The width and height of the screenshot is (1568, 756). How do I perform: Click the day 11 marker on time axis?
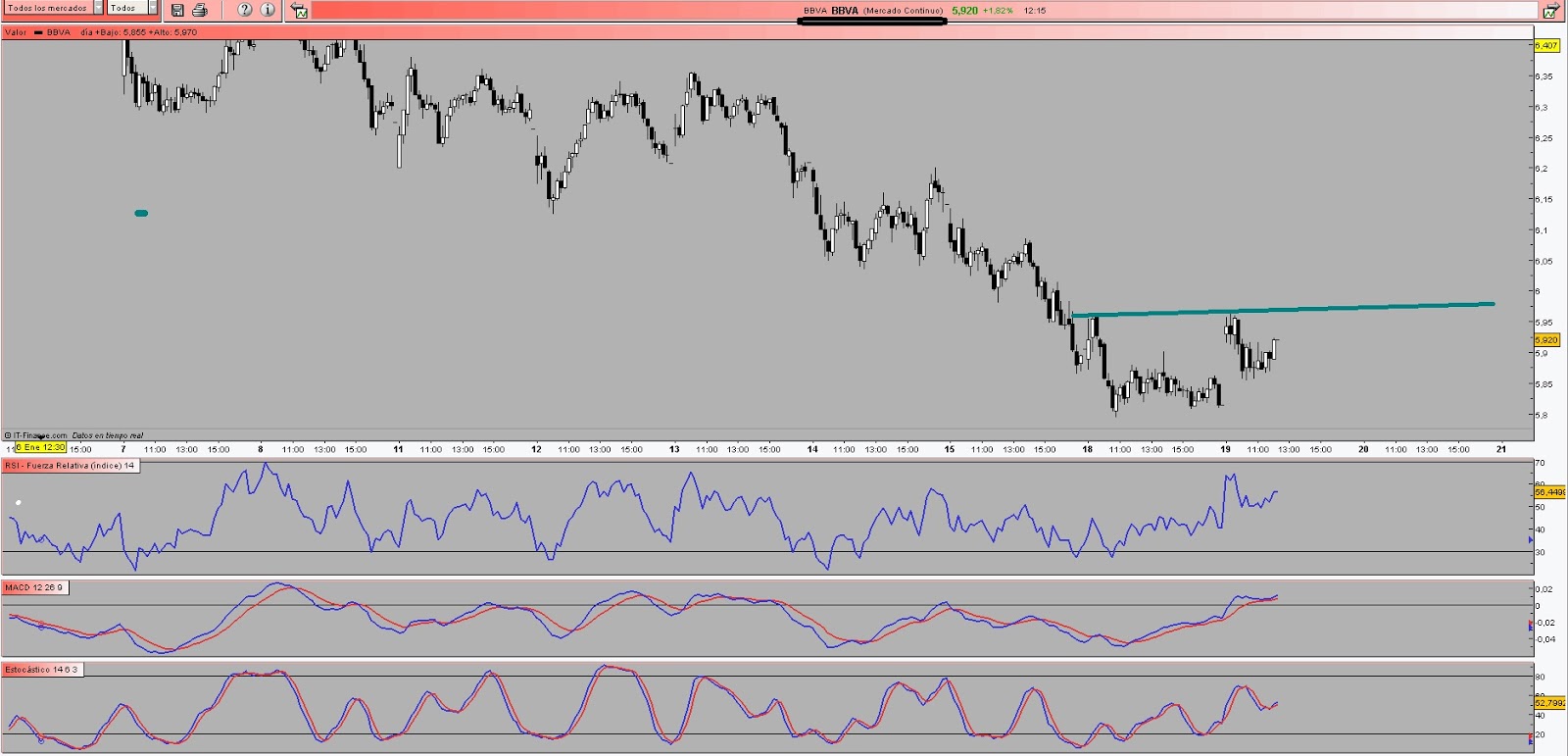pos(398,449)
